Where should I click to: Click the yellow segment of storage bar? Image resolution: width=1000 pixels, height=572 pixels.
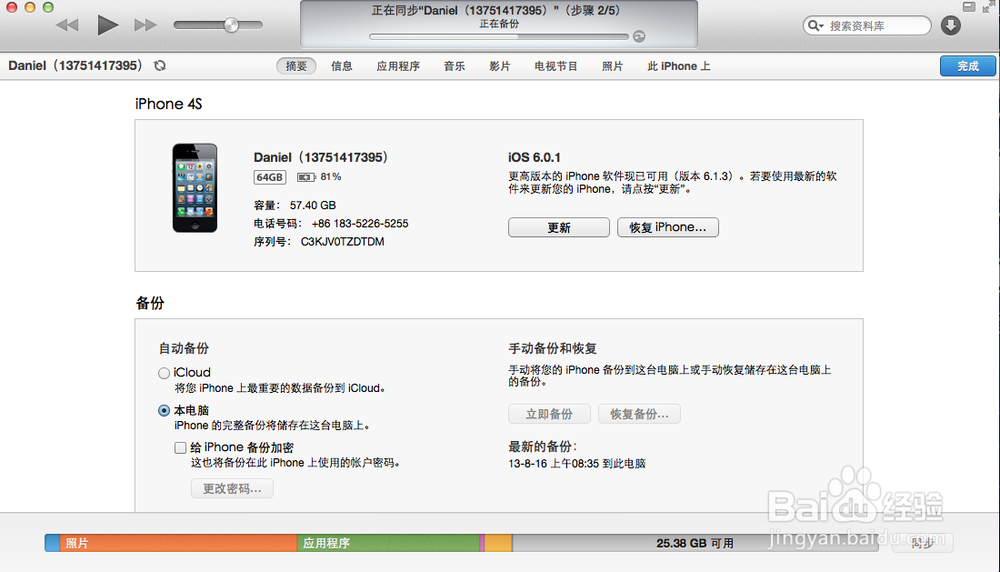(x=499, y=543)
